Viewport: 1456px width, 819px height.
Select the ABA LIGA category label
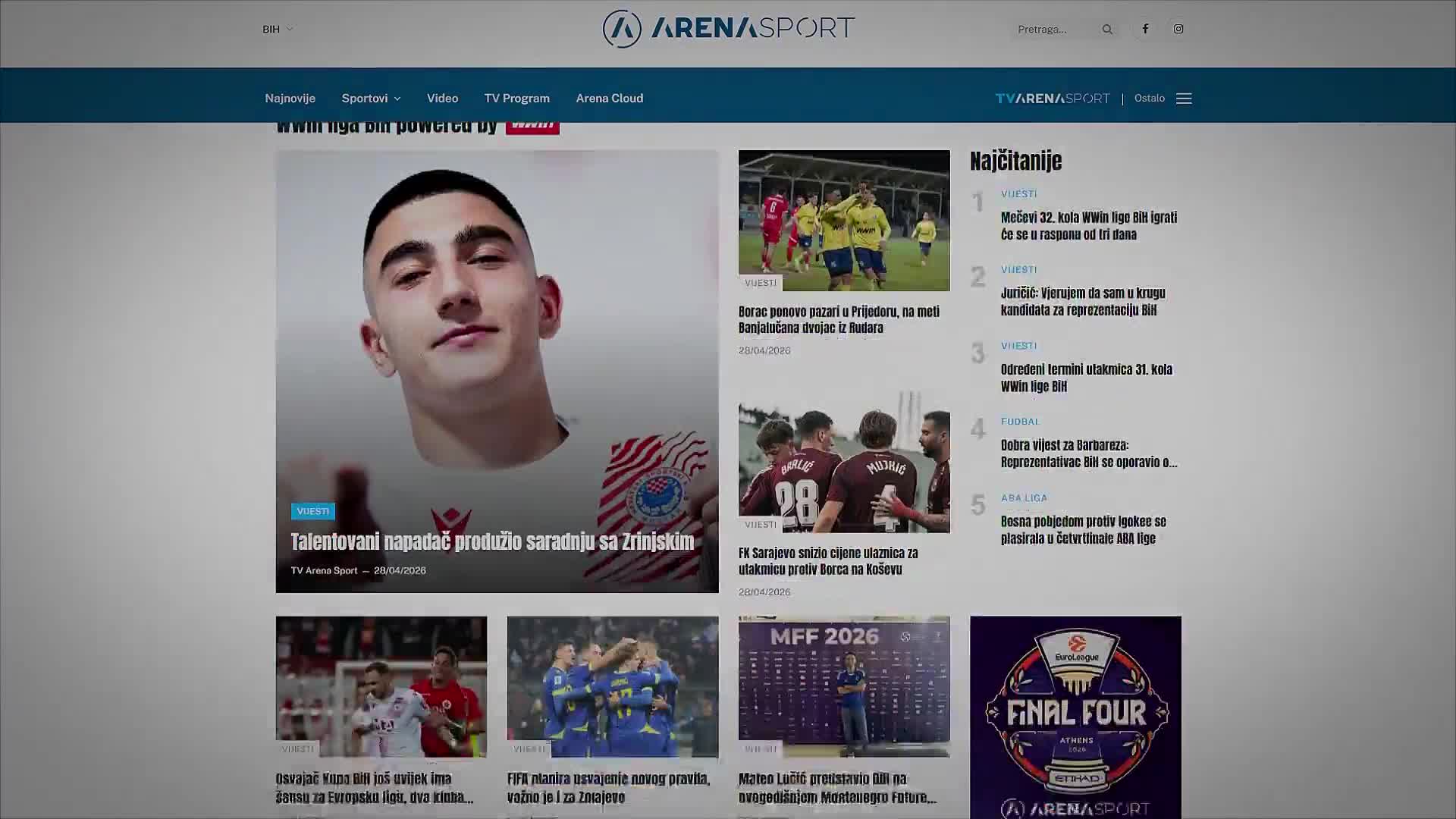1024,498
